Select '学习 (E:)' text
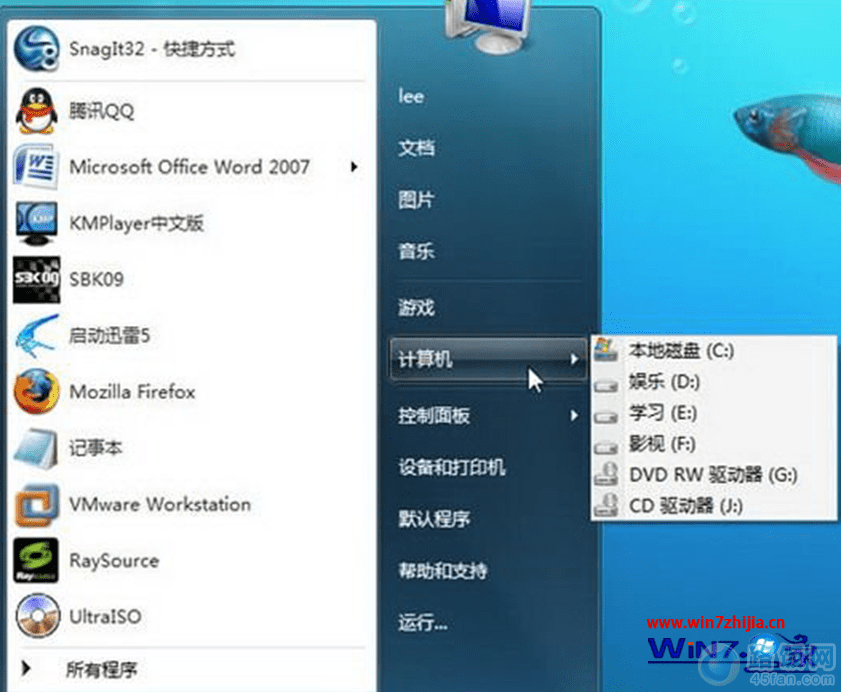This screenshot has width=843, height=692. [663, 413]
